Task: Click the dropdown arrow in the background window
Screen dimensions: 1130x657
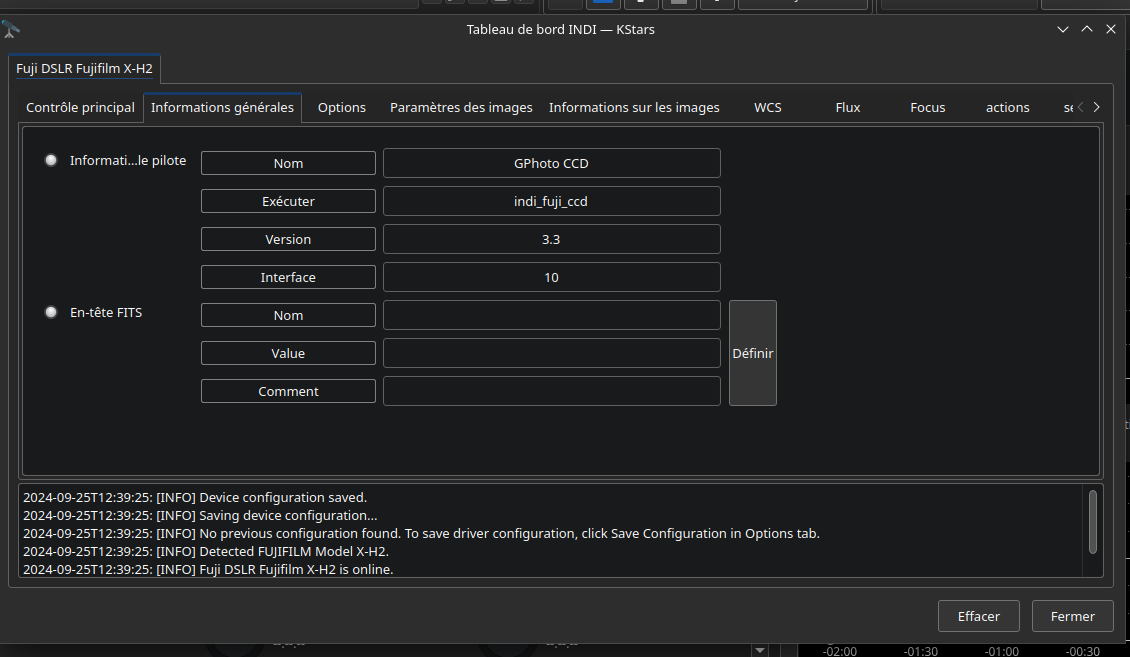Action: (759, 650)
